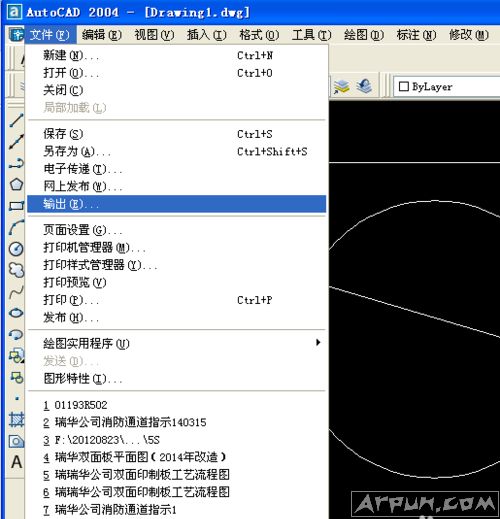Select the Ellipse Arc tool
Viewport: 500px width, 519px height.
tap(16, 334)
